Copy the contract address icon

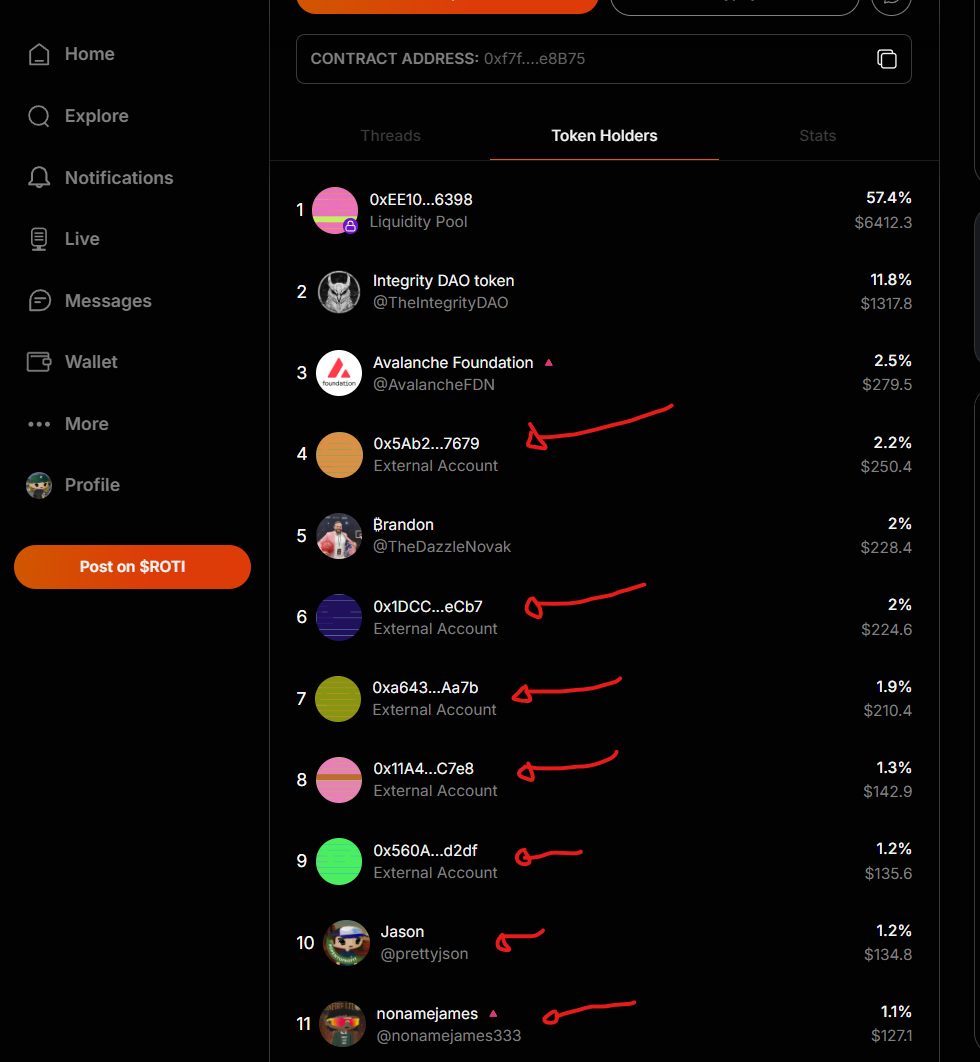[886, 59]
